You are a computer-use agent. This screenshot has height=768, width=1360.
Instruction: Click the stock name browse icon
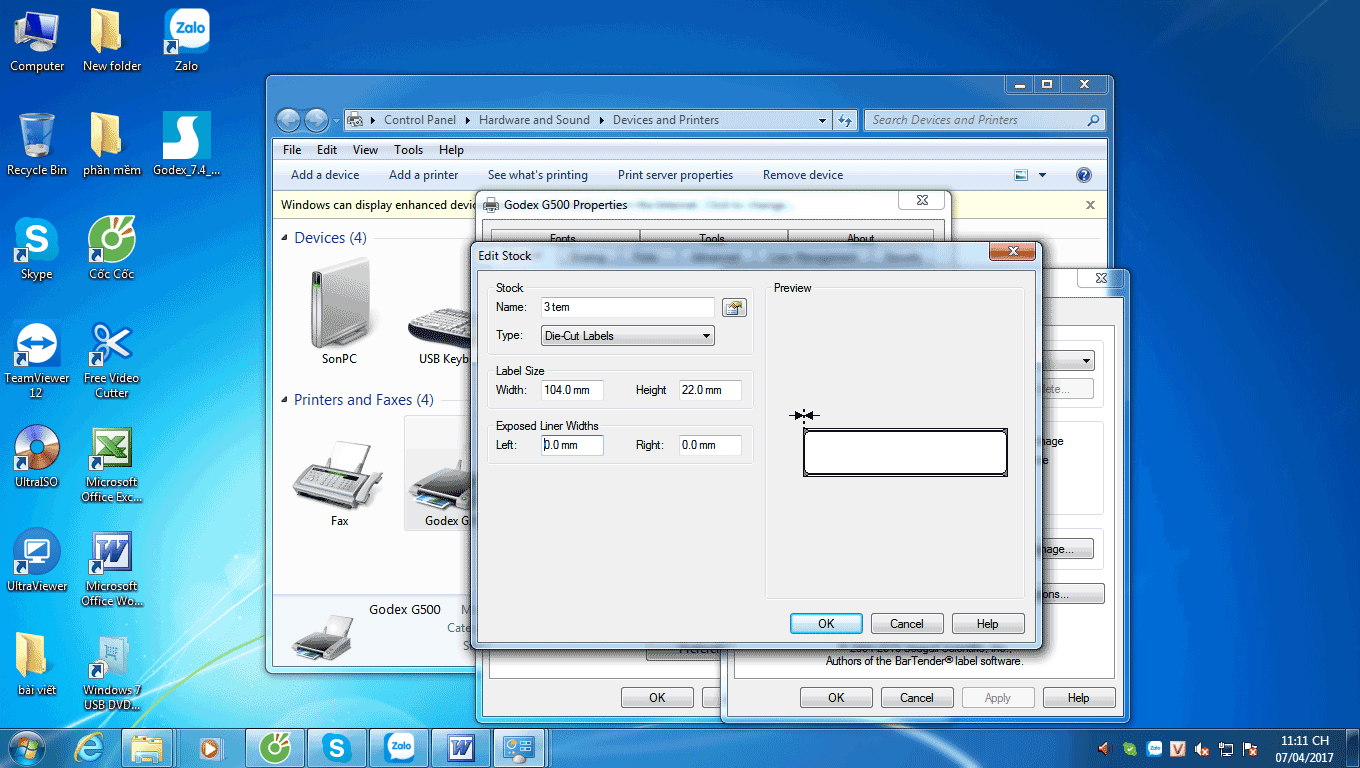point(735,308)
